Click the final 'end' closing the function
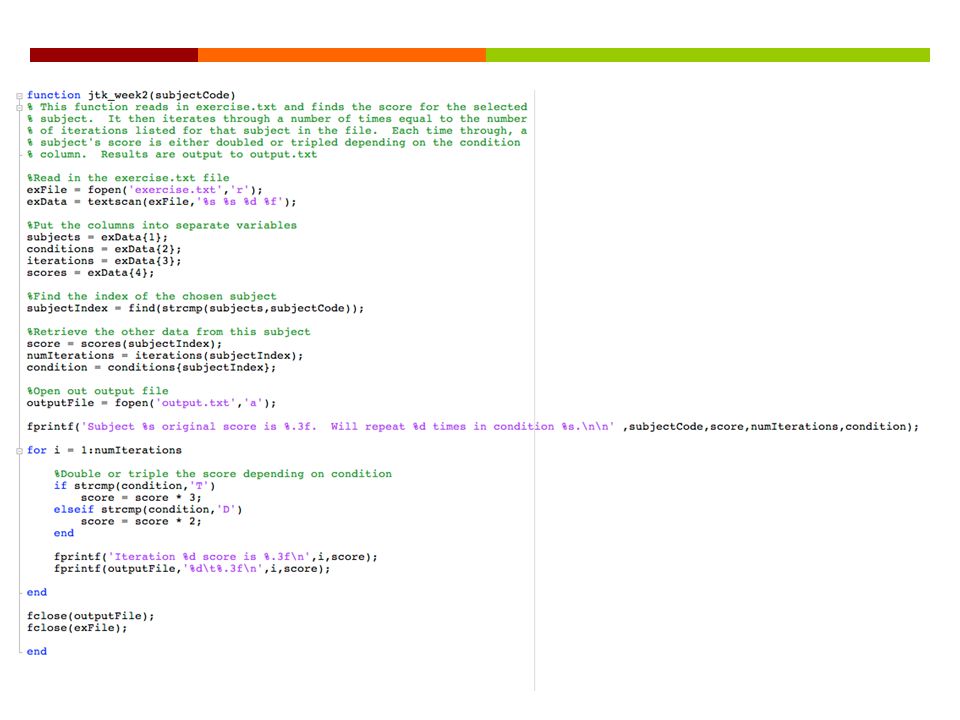This screenshot has width=960, height=720. tap(37, 651)
